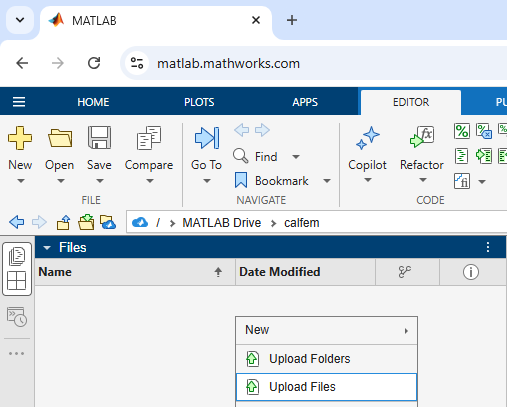Screen dimensions: 507x407
Task: Reload the browser page
Action: coord(94,63)
